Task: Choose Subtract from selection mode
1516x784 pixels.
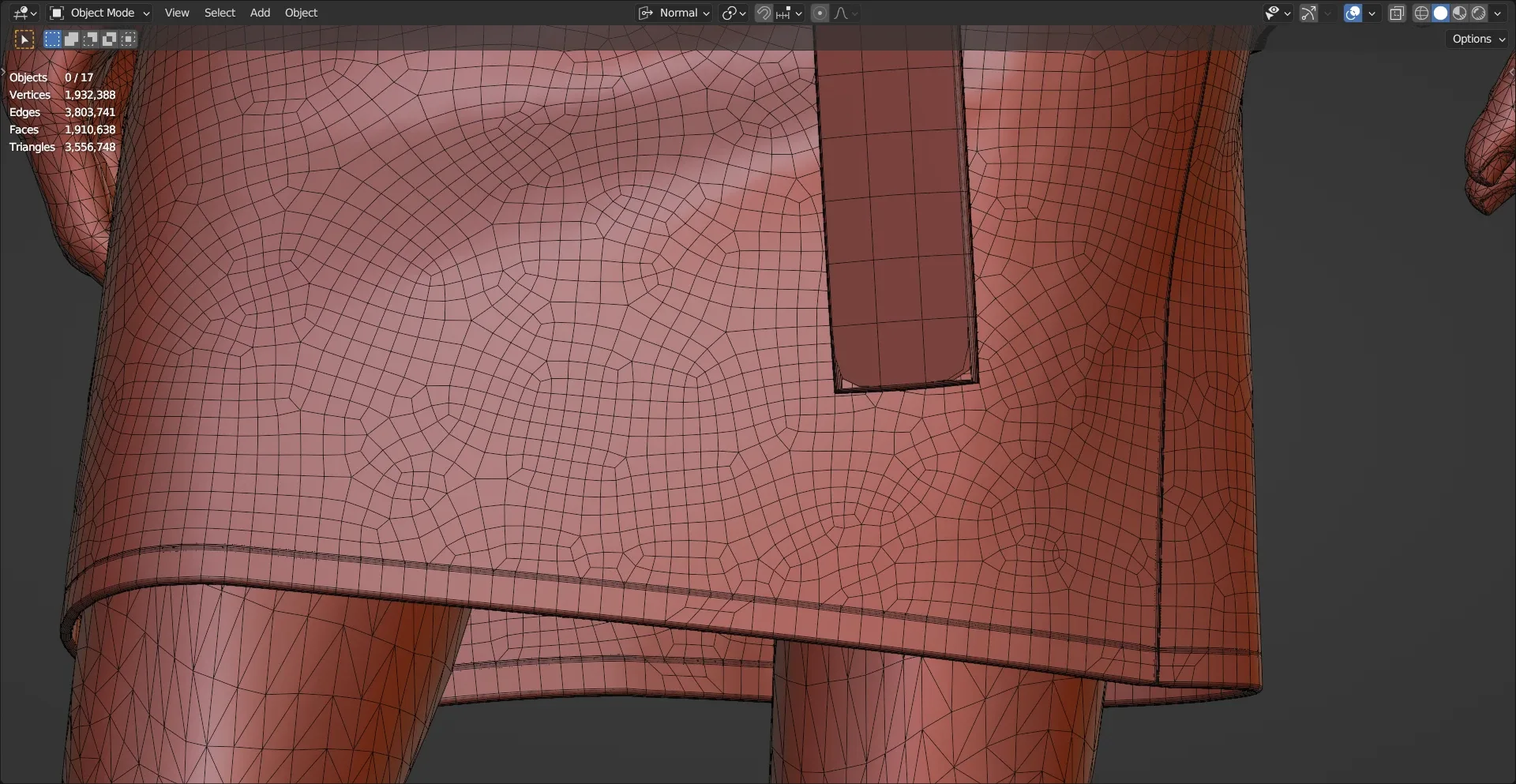Action: (x=90, y=39)
